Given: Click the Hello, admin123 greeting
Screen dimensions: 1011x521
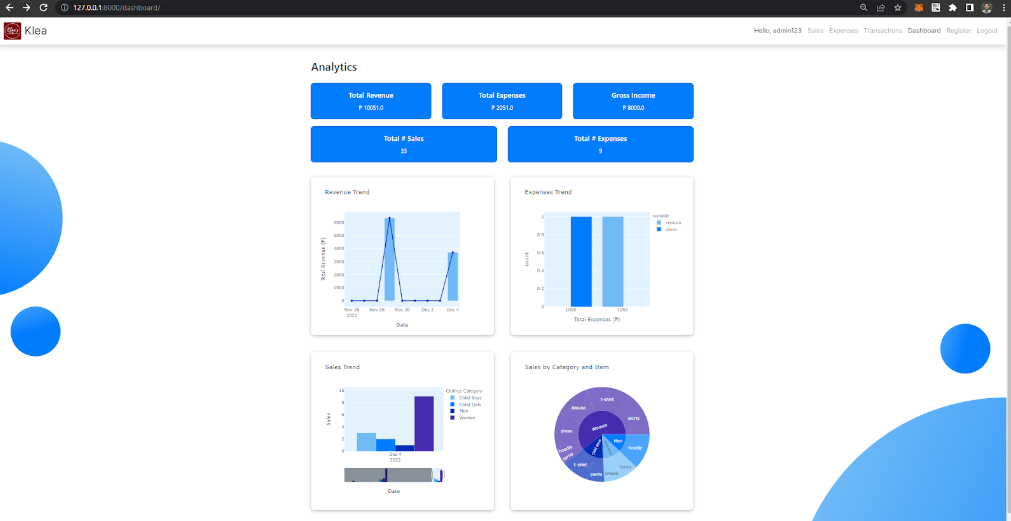Looking at the screenshot, I should coord(778,31).
